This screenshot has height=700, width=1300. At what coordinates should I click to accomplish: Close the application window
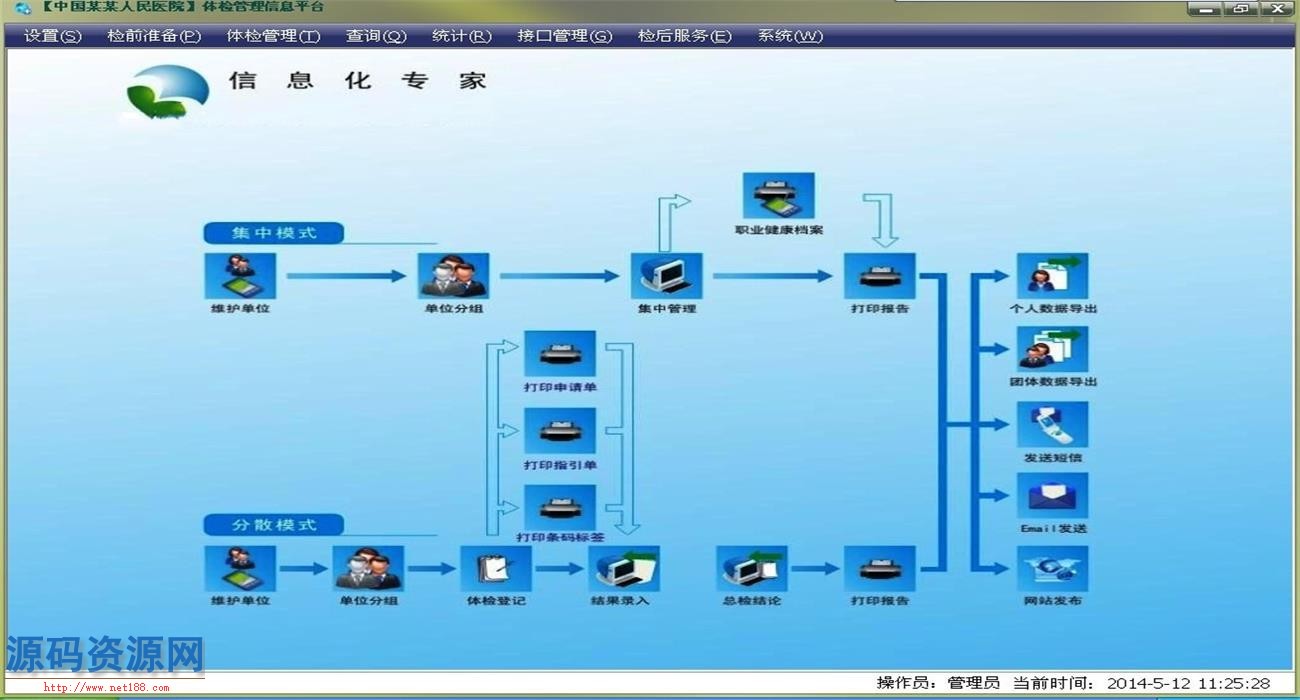point(1275,8)
